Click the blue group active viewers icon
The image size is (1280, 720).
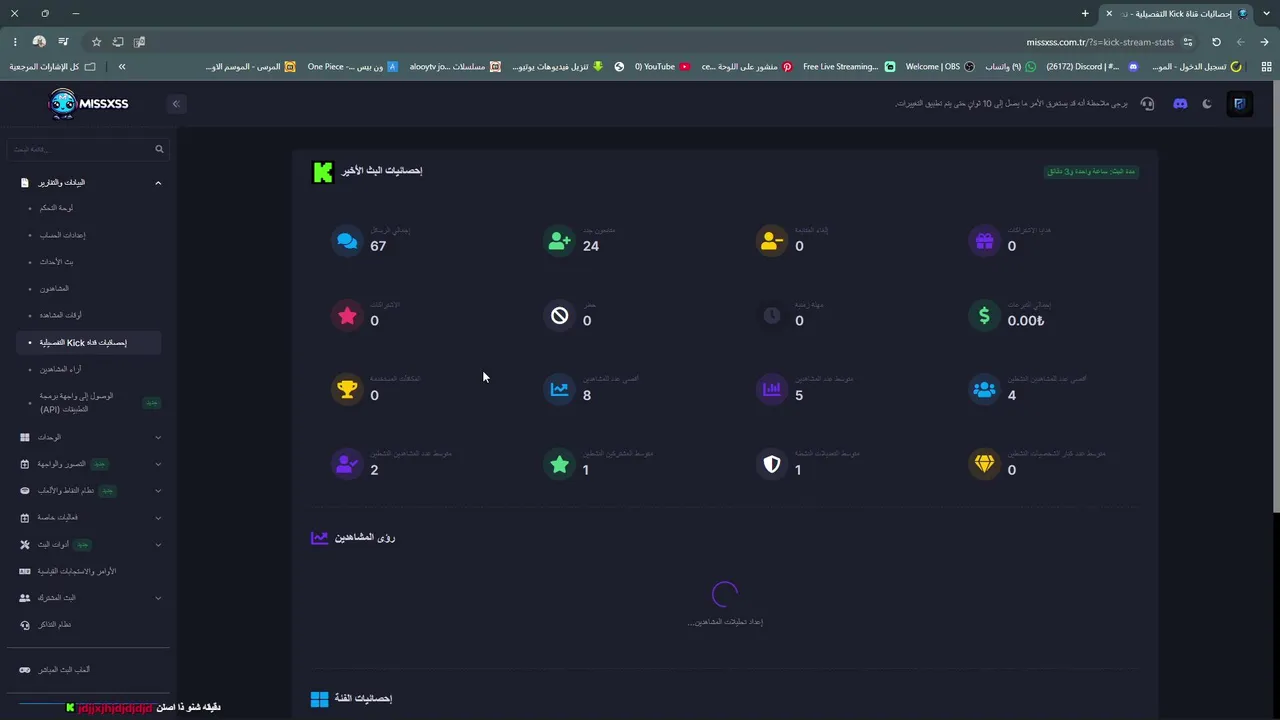point(984,390)
